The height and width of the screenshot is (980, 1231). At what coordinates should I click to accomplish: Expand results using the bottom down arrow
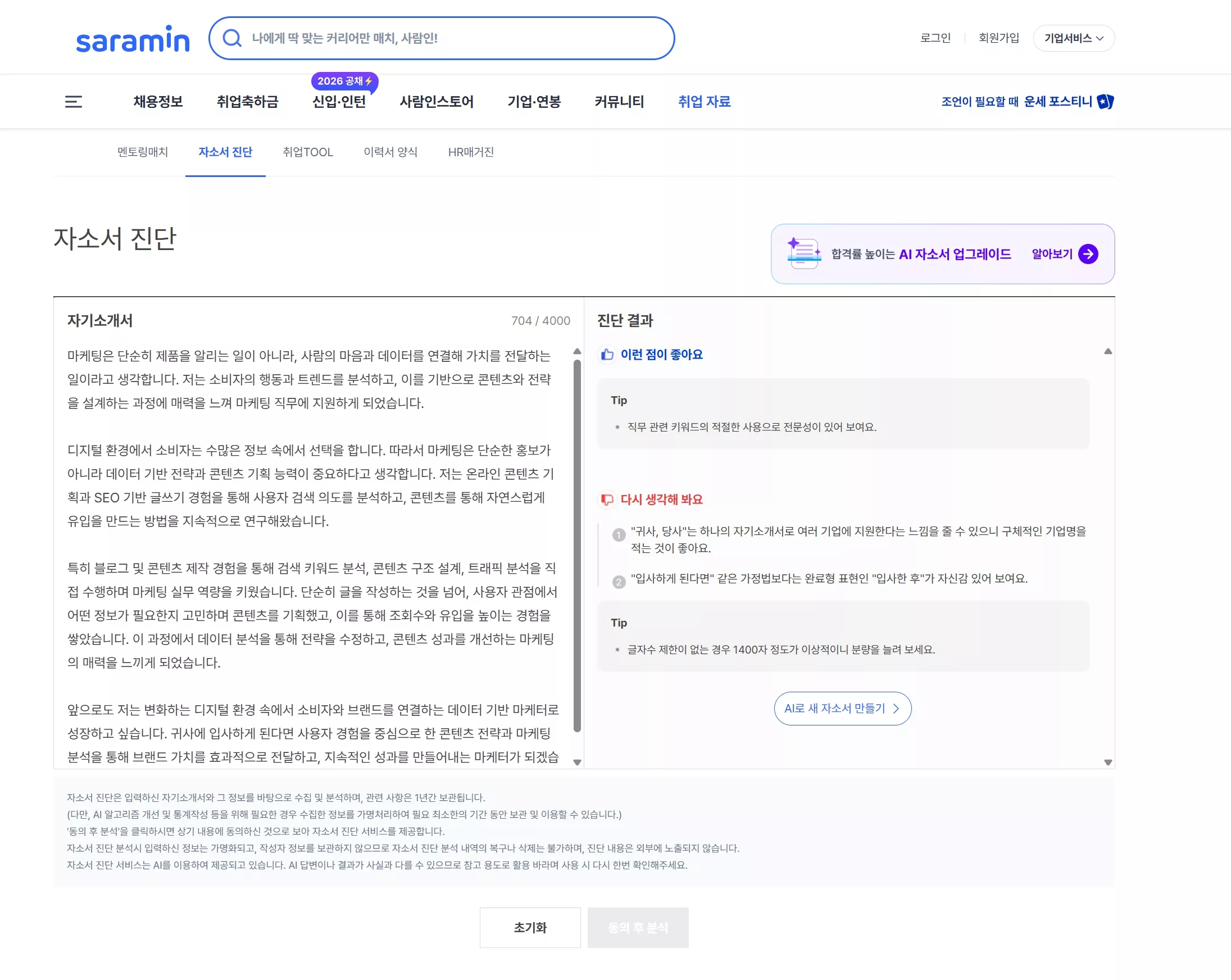[1109, 761]
